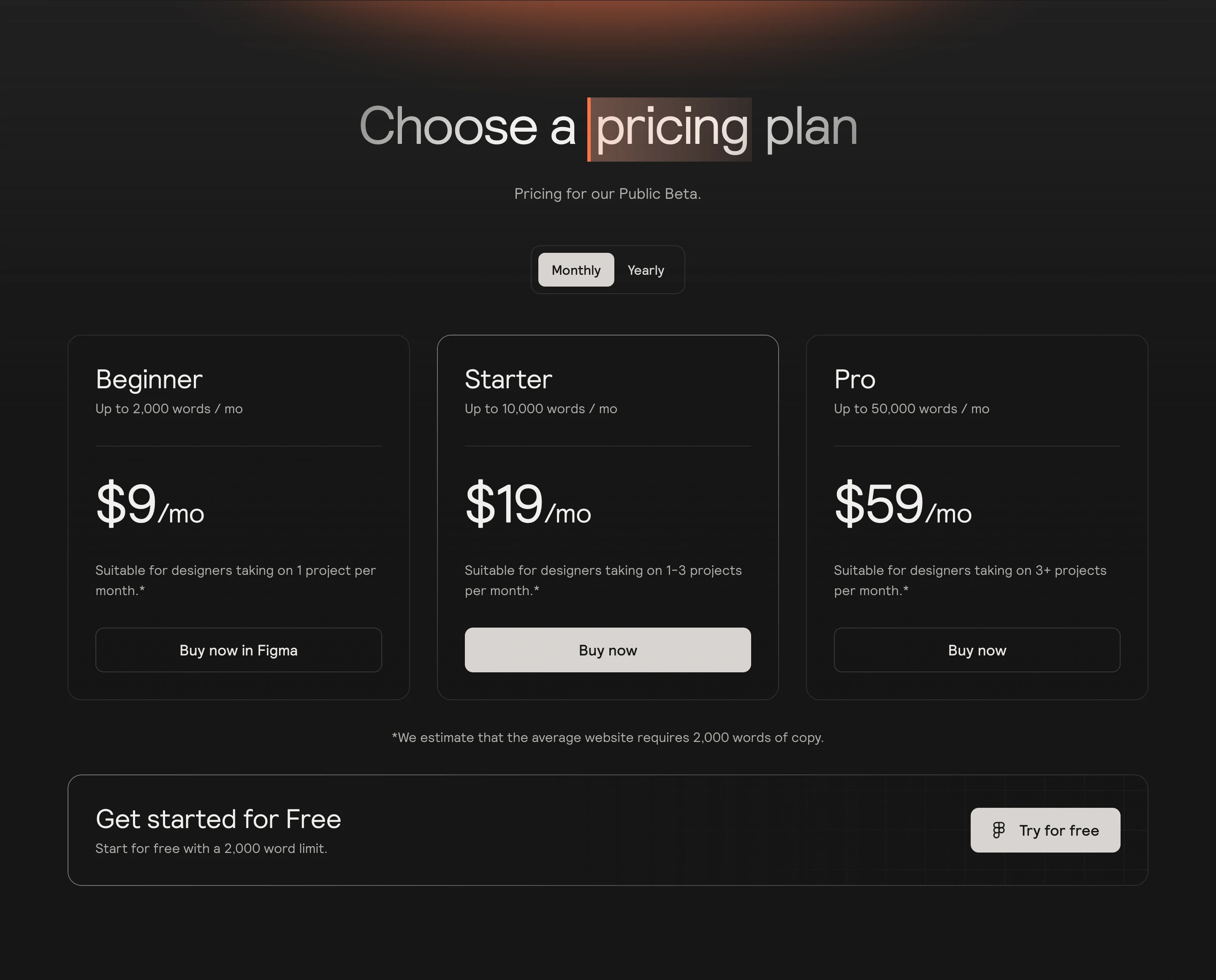This screenshot has width=1216, height=980.
Task: Click the Get started for Free heading
Action: coord(218,819)
